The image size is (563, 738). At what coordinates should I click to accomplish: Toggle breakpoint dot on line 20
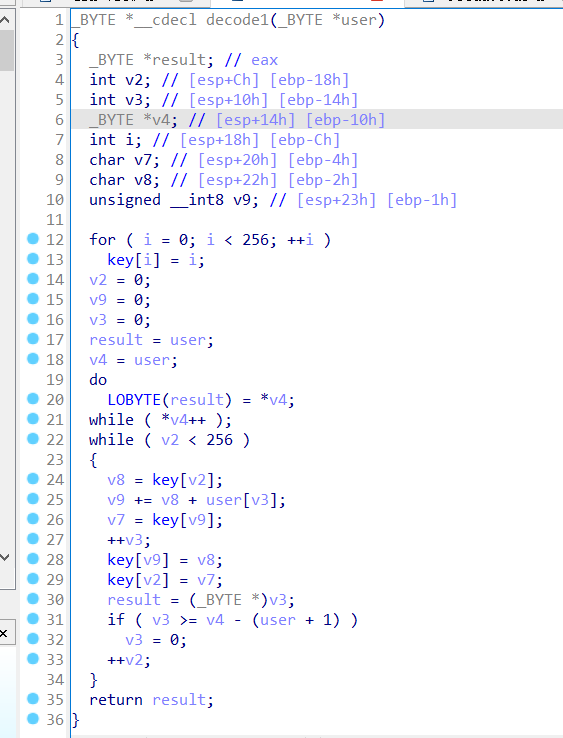33,399
